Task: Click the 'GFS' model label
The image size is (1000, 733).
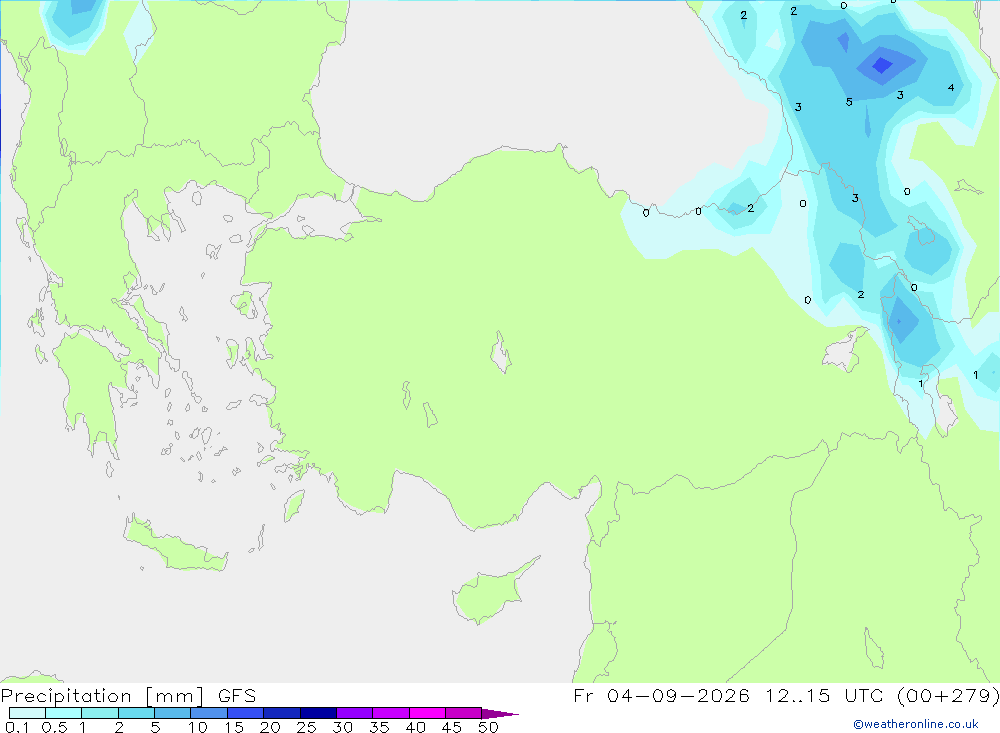Action: [237, 695]
